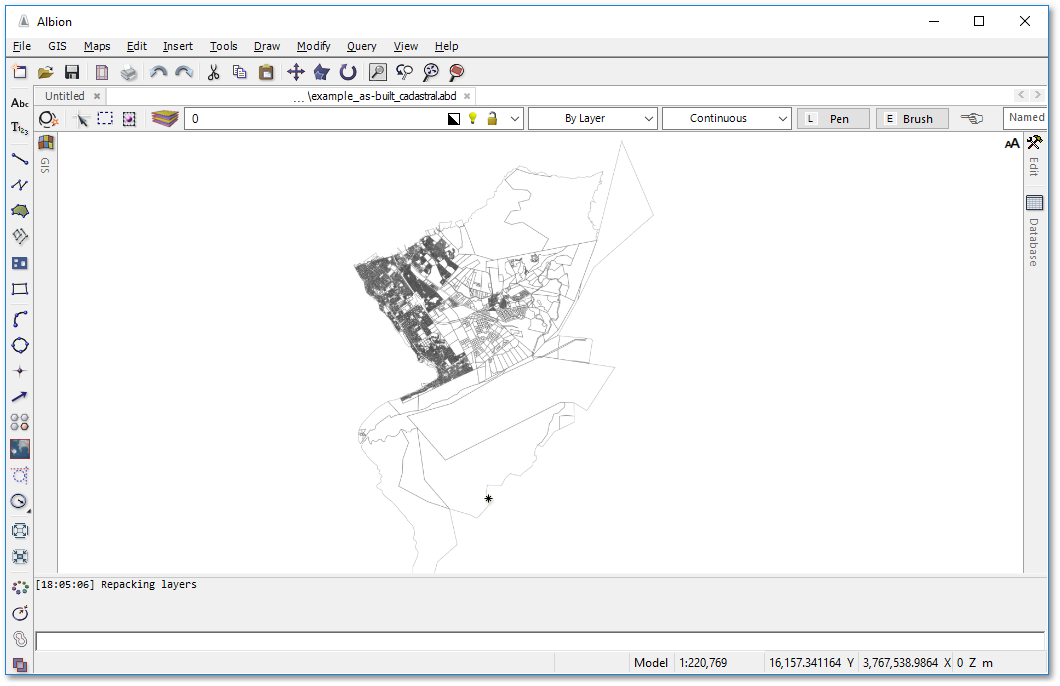Close the Untitled tab
The height and width of the screenshot is (686, 1060).
point(97,96)
